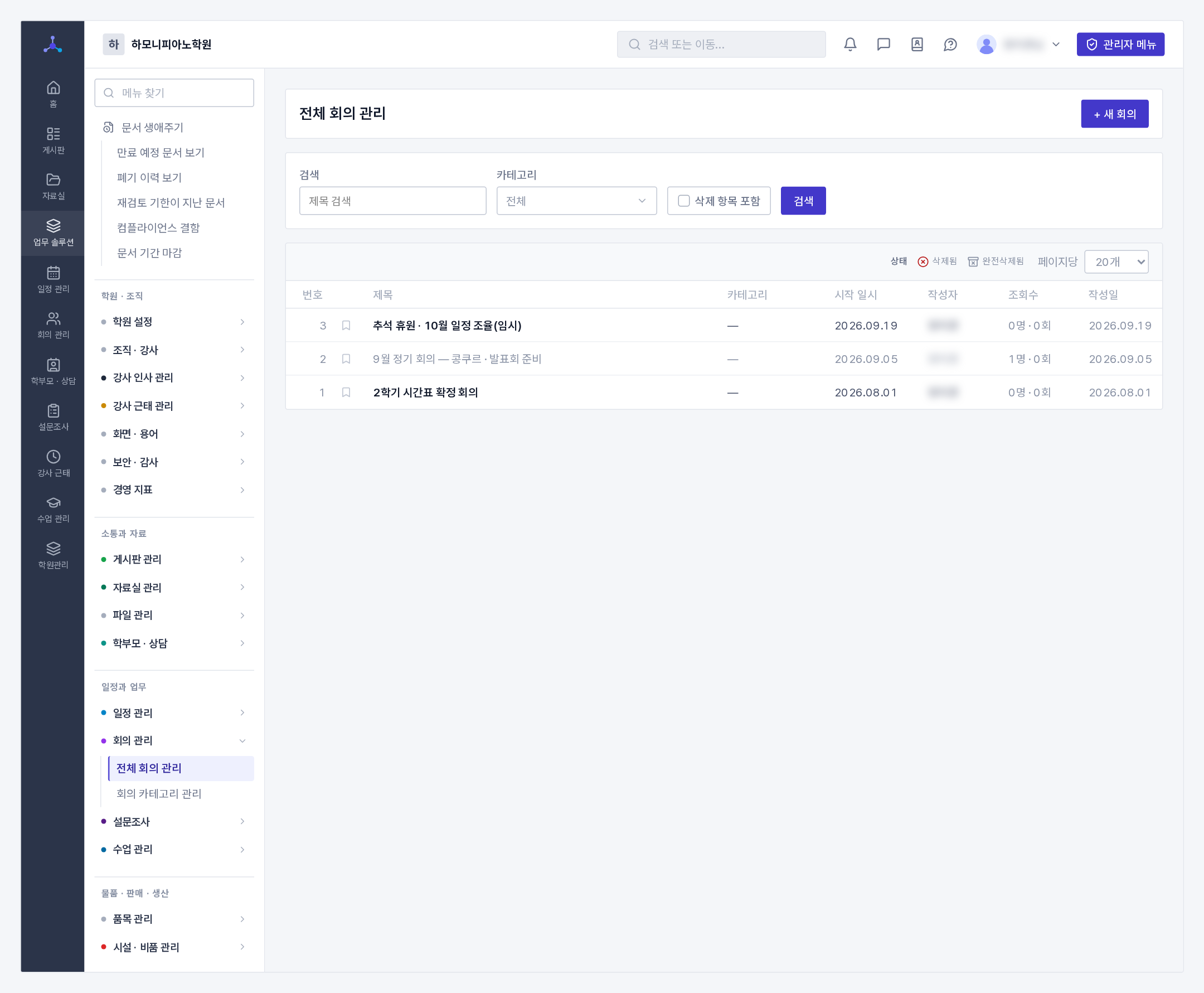The image size is (1204, 993).
Task: Expand the 학원 설정 menu group
Action: (x=174, y=322)
